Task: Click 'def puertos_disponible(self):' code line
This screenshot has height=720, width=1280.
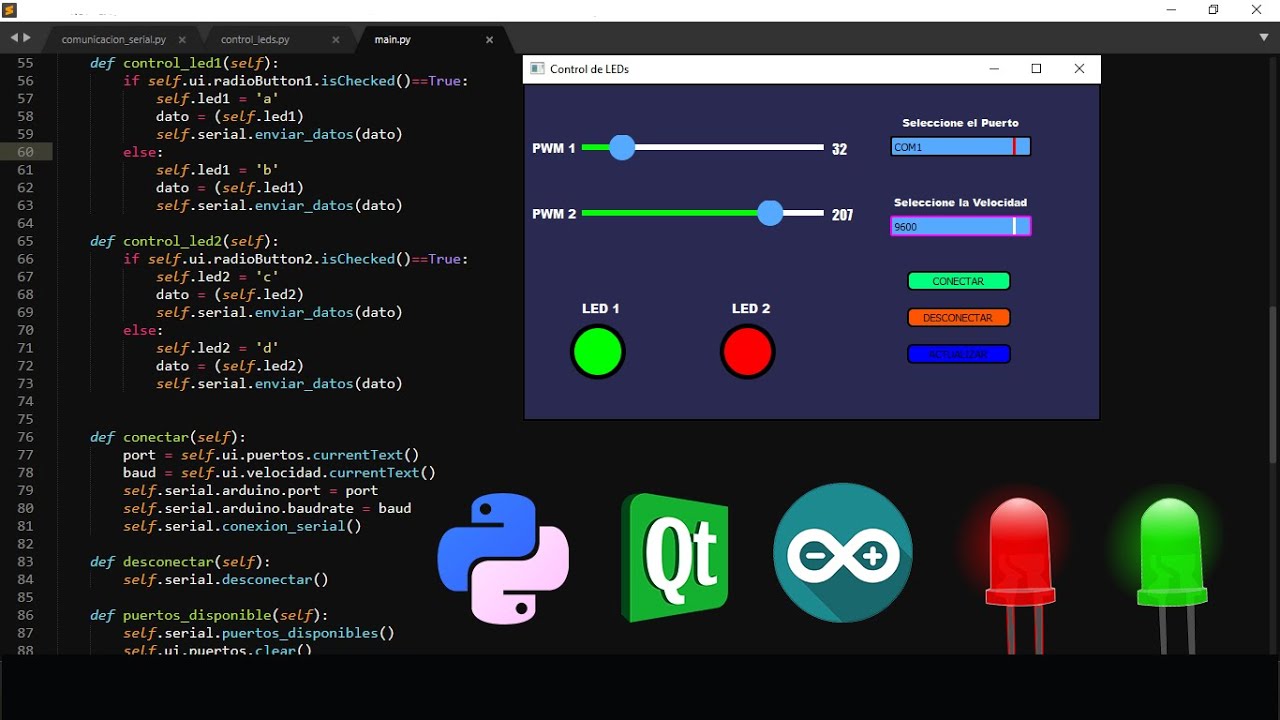Action: pyautogui.click(x=209, y=616)
